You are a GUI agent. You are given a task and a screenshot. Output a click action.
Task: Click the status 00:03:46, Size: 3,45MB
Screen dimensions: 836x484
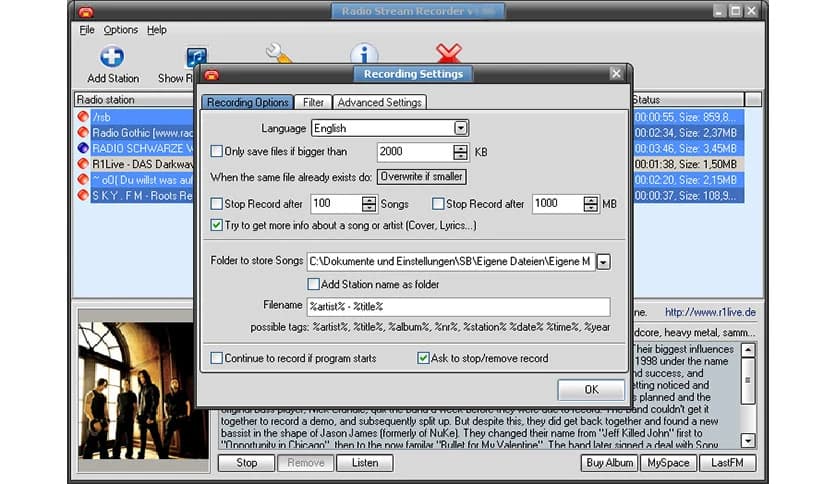click(x=686, y=148)
